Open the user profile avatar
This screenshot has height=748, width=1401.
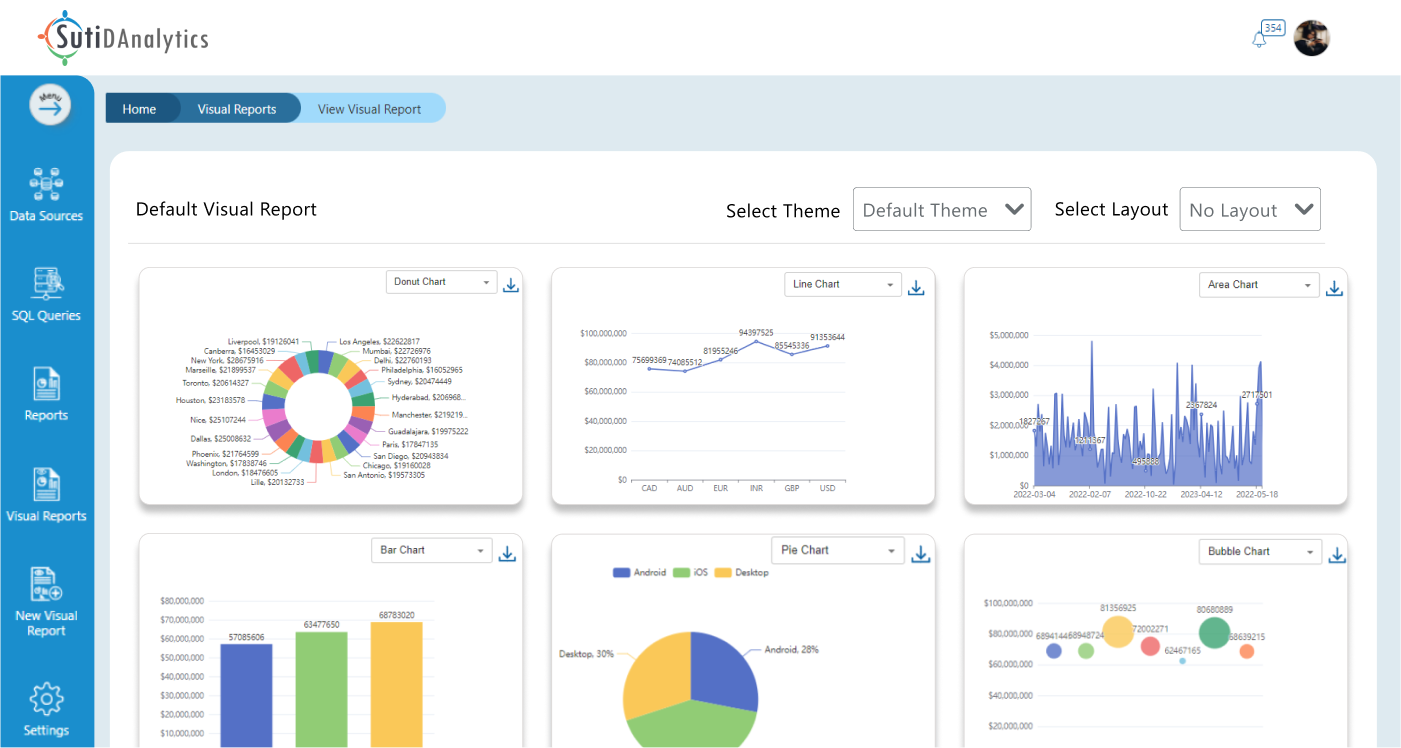pos(1311,39)
